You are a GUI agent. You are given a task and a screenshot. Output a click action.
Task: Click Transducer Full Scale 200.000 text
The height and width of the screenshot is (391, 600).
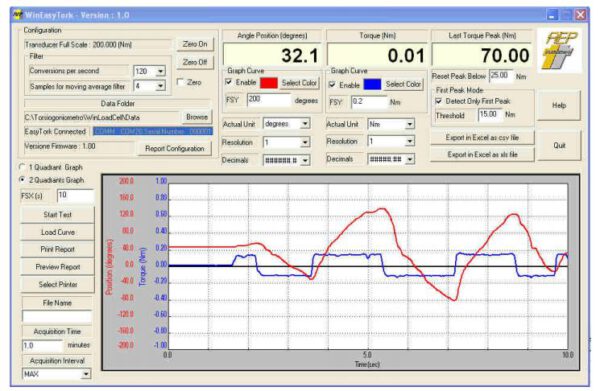[x=78, y=45]
